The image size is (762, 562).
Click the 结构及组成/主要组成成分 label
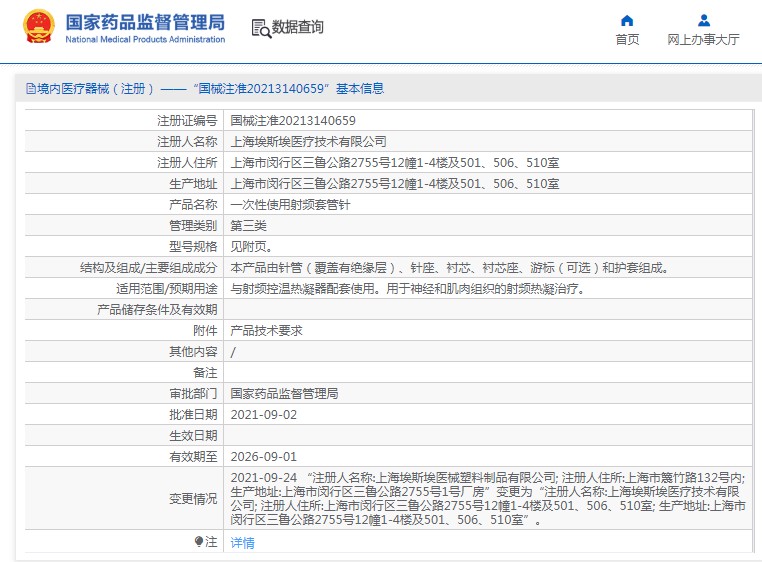coord(149,267)
